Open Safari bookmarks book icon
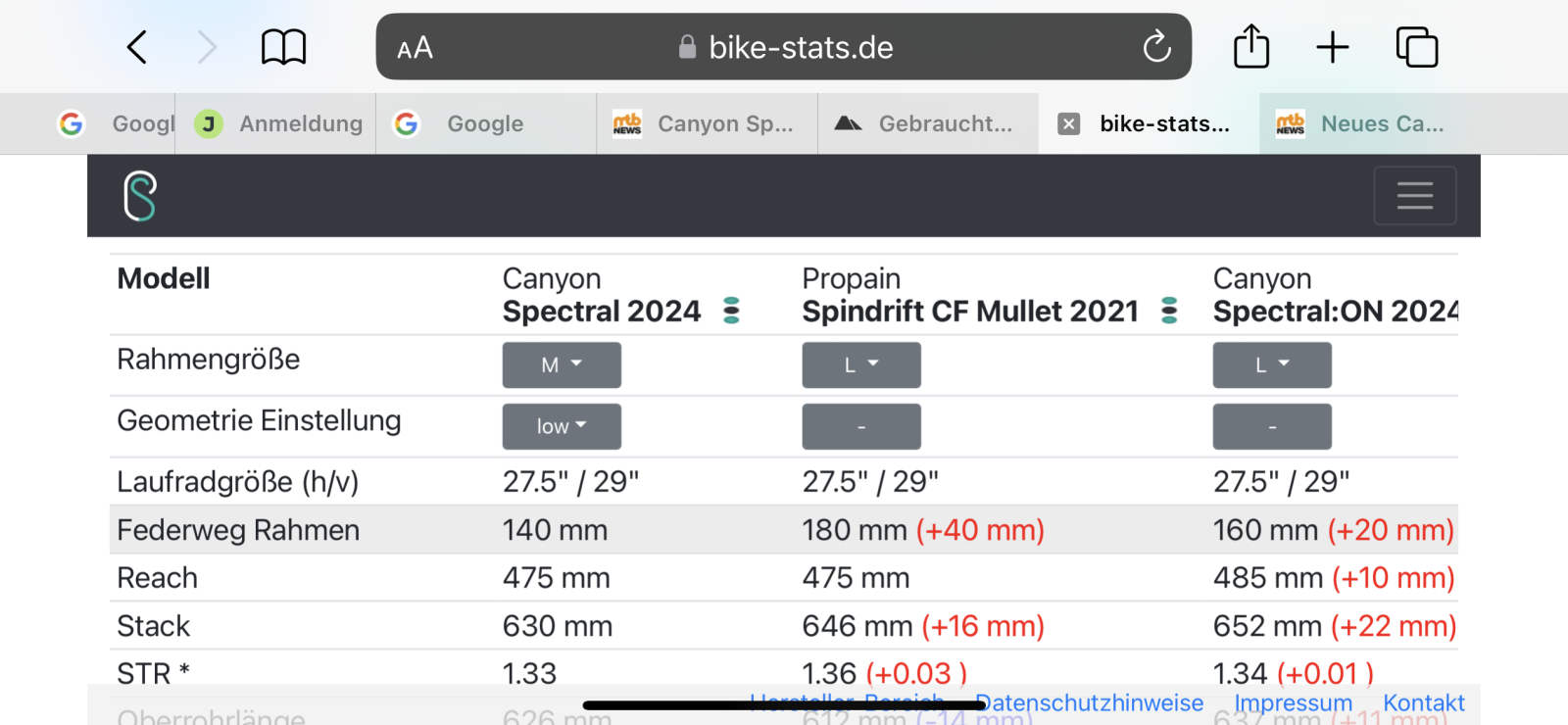The image size is (1568, 725). (x=283, y=47)
